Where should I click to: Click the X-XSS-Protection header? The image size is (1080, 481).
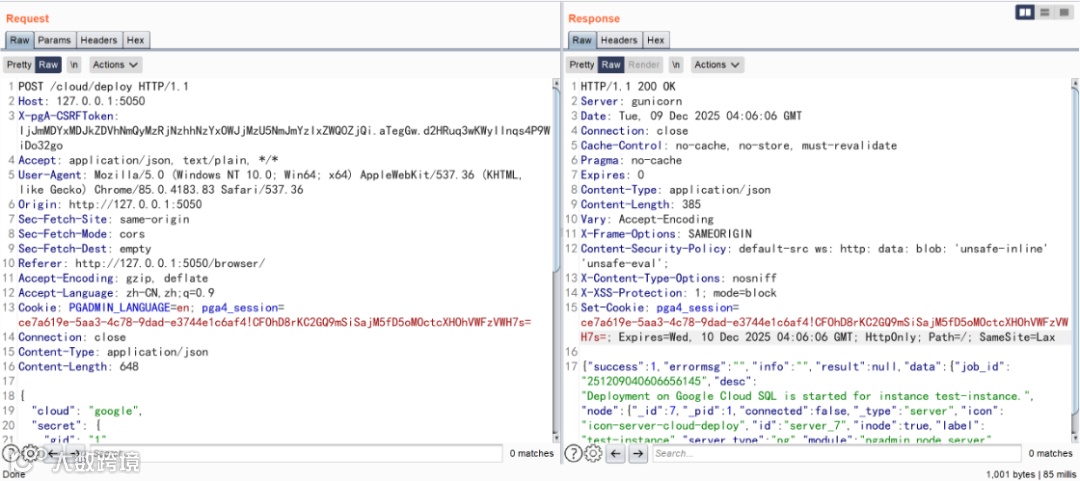pyautogui.click(x=678, y=293)
